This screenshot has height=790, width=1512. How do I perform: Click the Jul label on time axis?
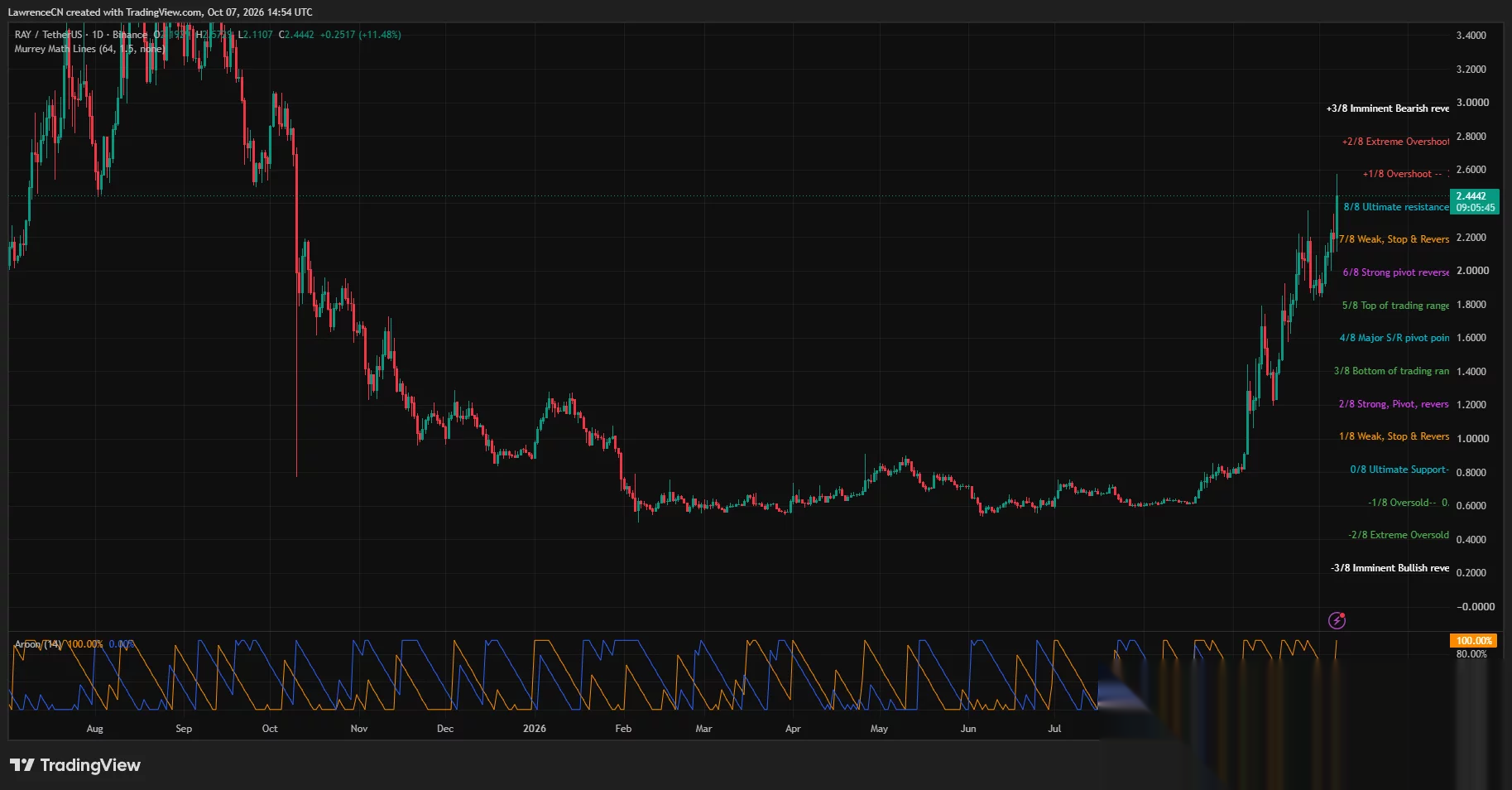pyautogui.click(x=1054, y=729)
